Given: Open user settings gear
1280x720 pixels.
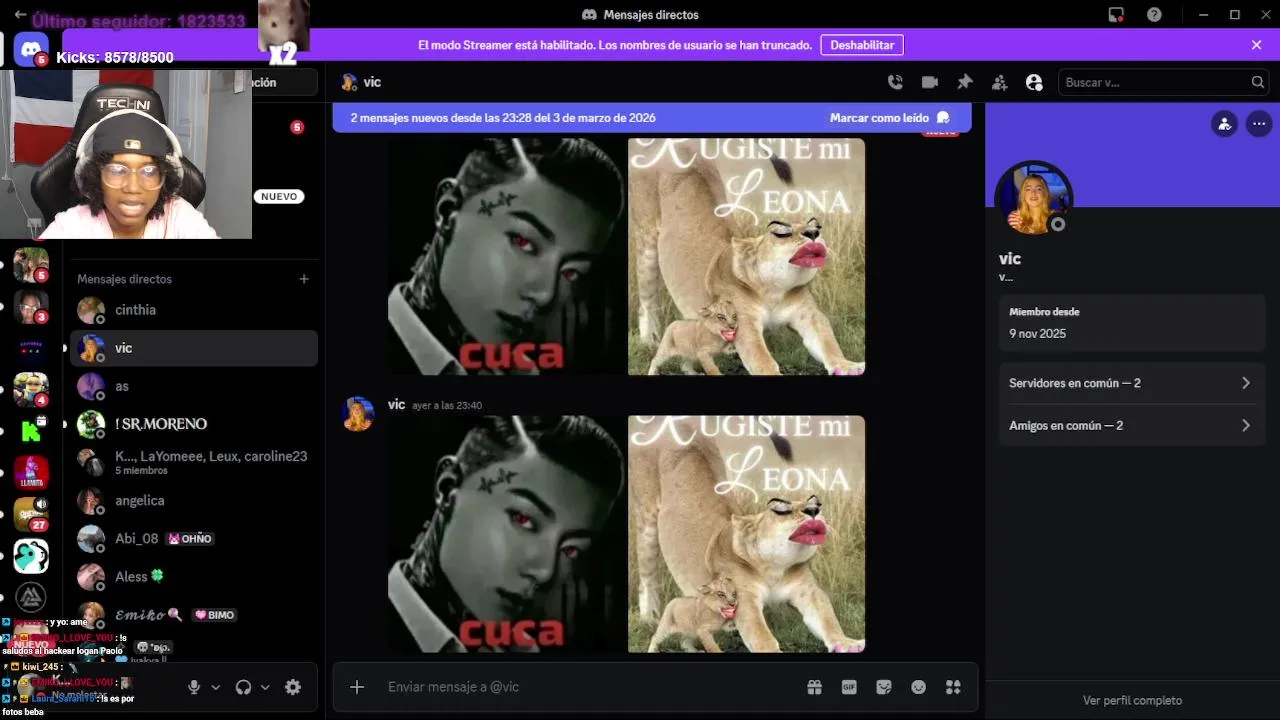Looking at the screenshot, I should tap(293, 687).
